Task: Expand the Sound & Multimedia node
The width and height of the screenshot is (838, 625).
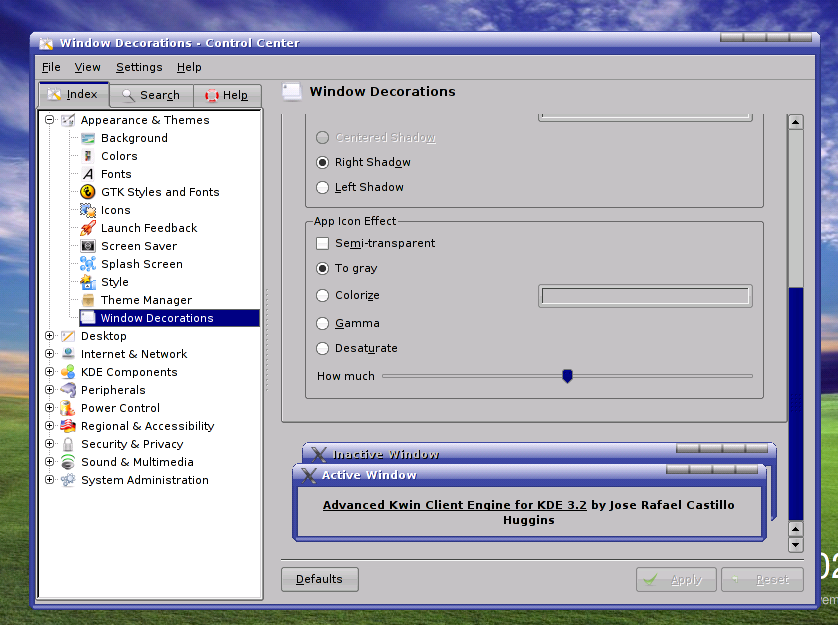Action: pyautogui.click(x=49, y=461)
